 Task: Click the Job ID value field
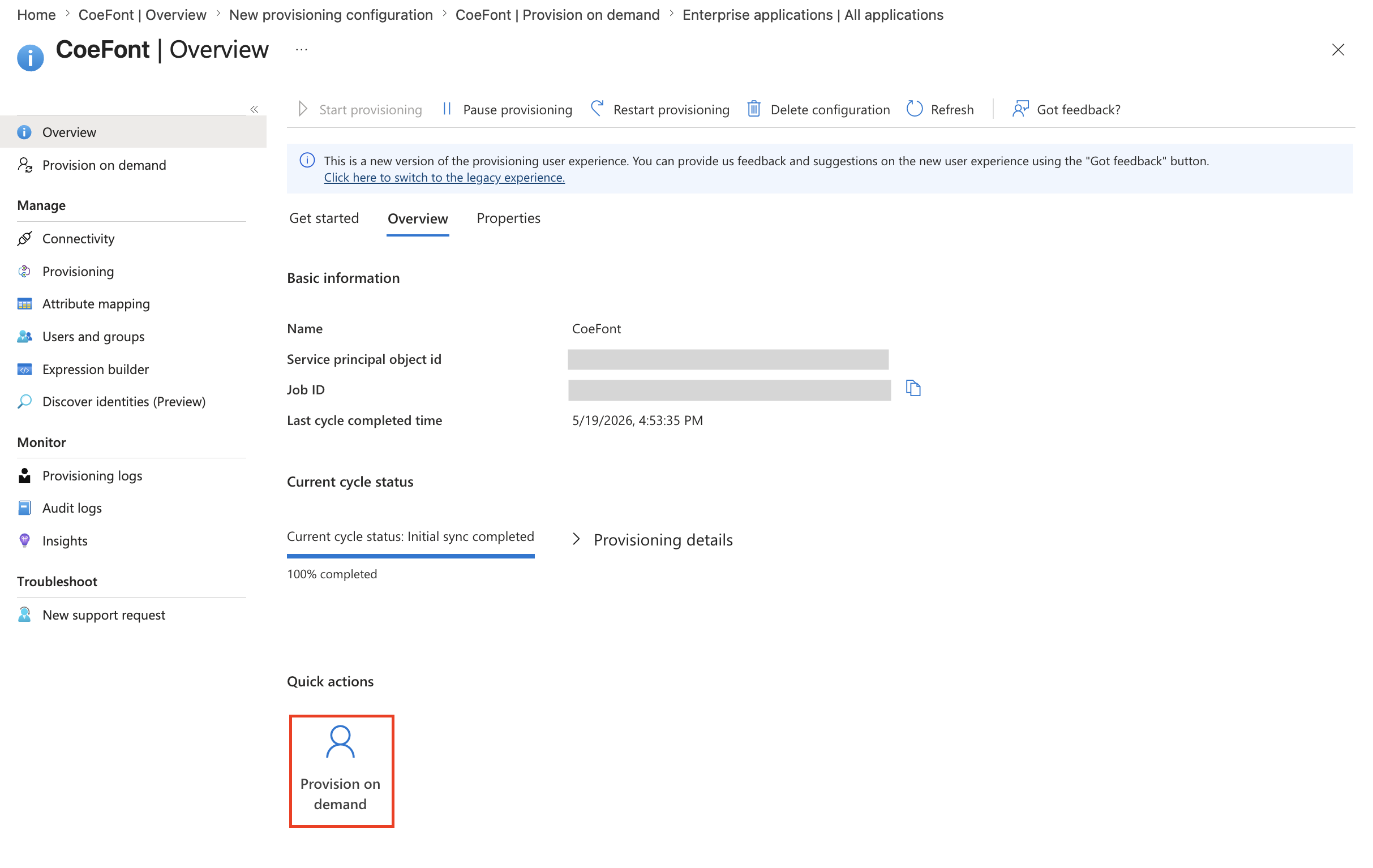(x=729, y=390)
